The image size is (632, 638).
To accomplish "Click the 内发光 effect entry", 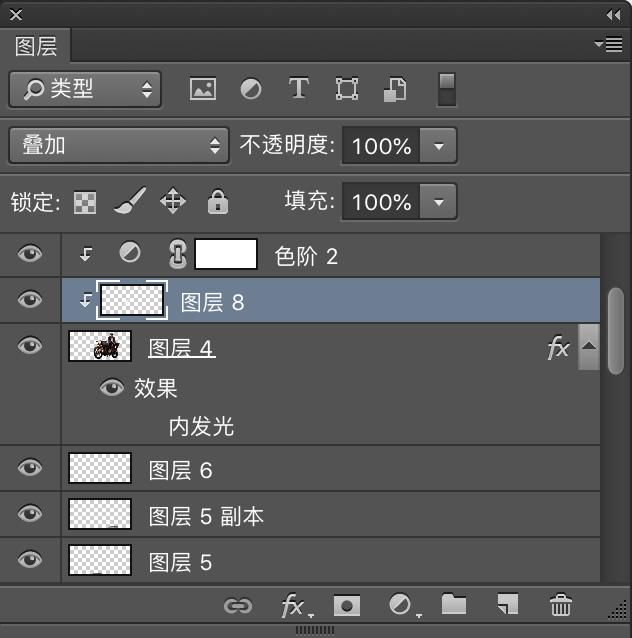I will (x=201, y=427).
